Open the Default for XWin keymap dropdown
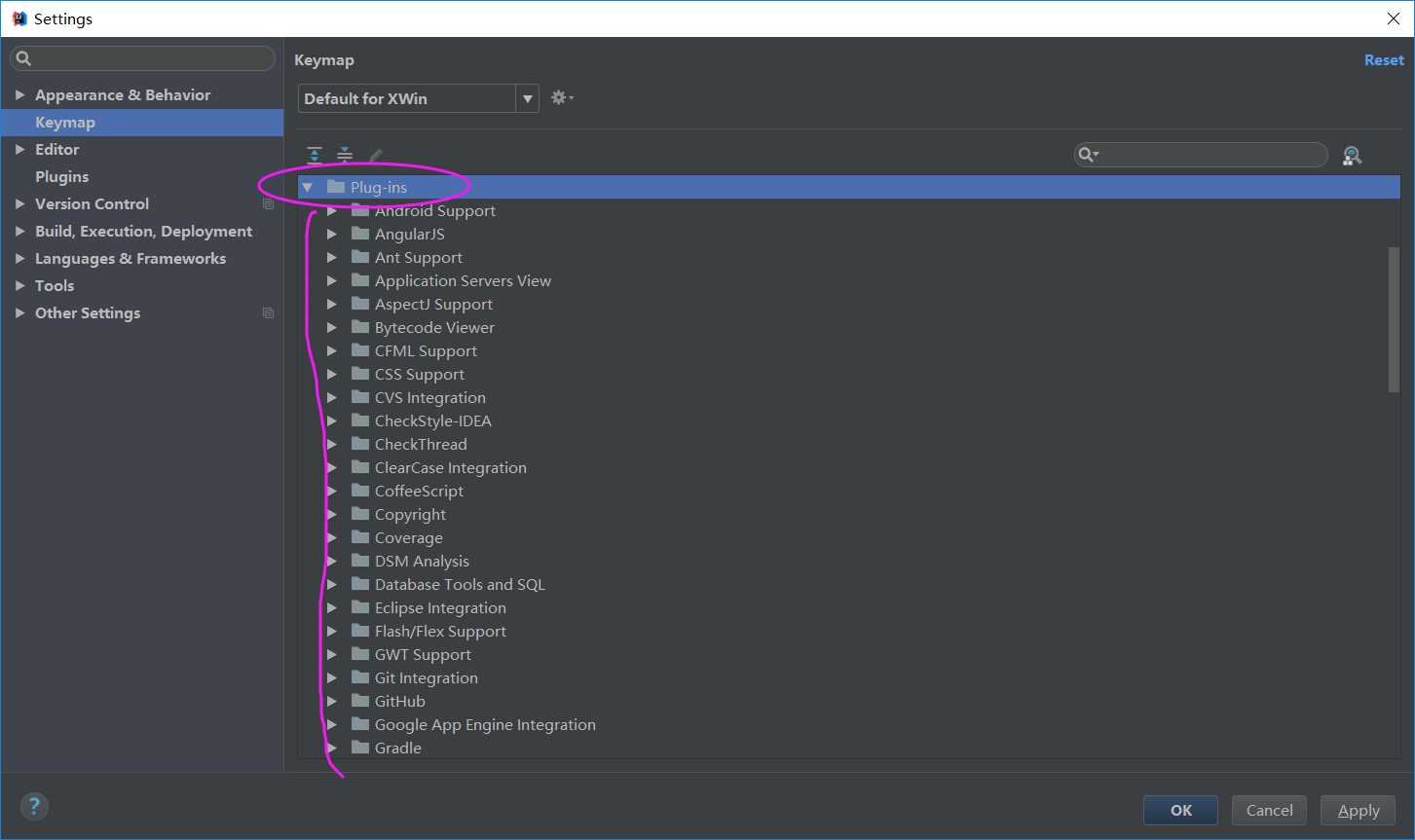 528,98
